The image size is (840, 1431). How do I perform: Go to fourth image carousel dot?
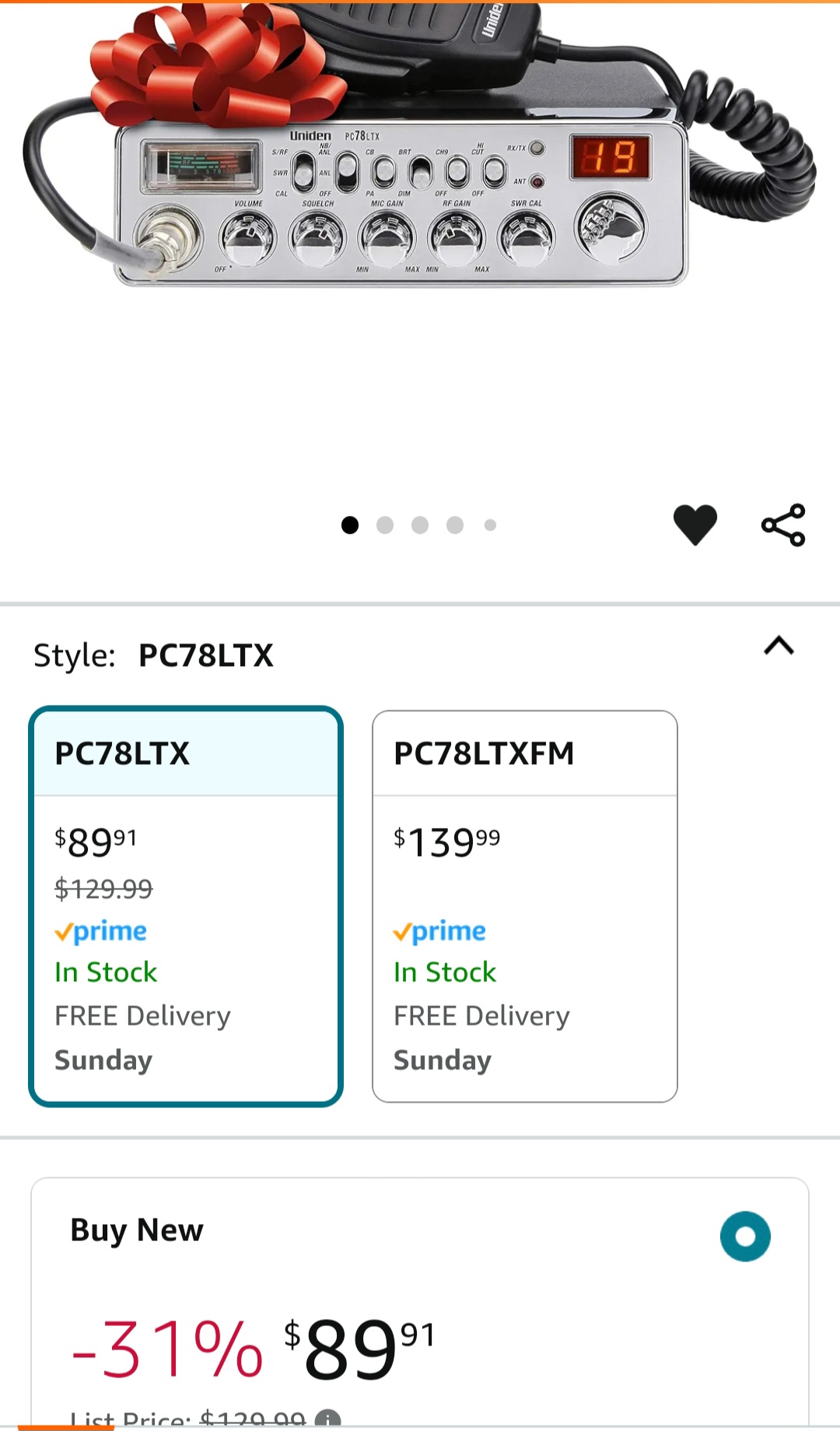click(455, 525)
